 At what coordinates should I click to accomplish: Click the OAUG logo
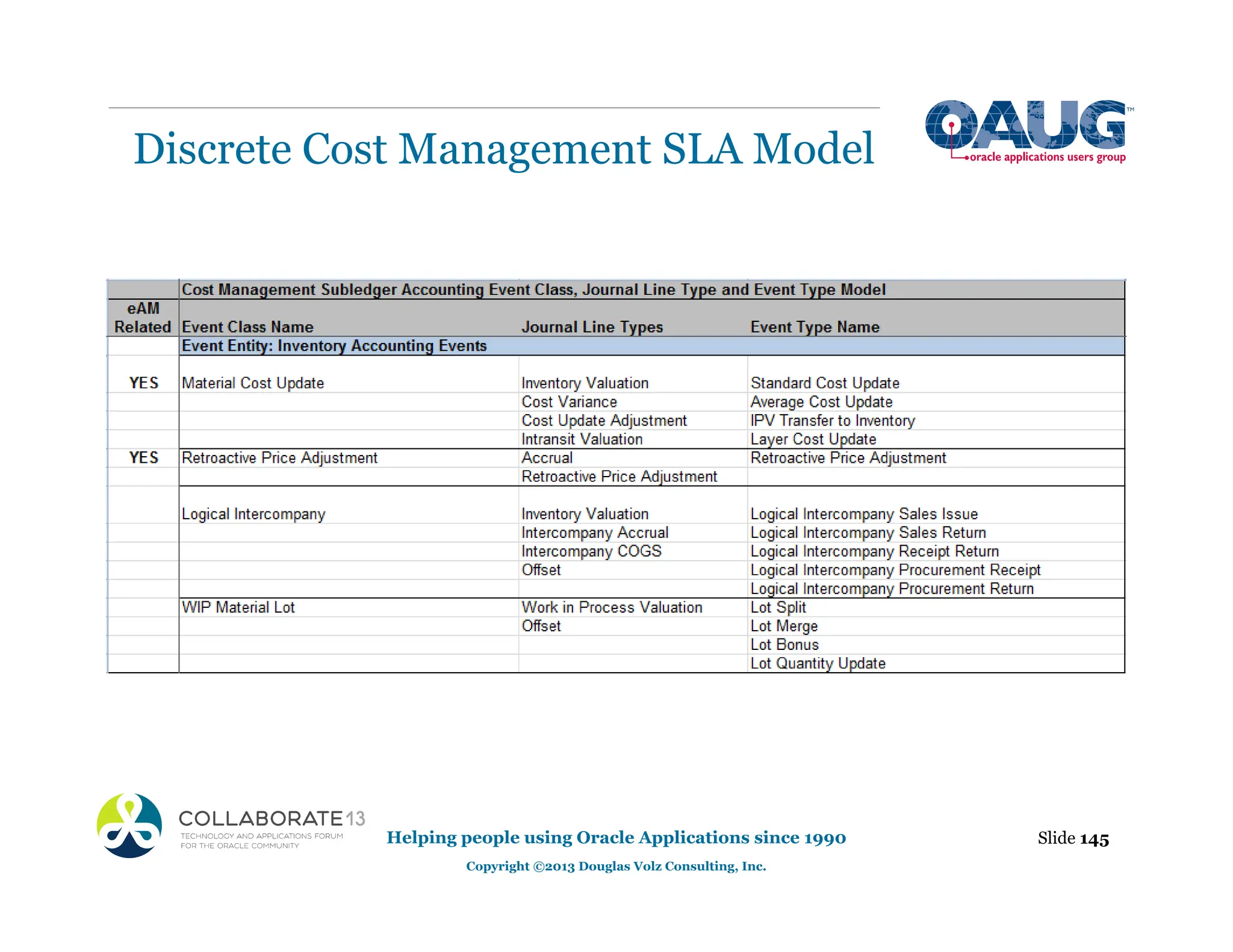(x=1030, y=132)
